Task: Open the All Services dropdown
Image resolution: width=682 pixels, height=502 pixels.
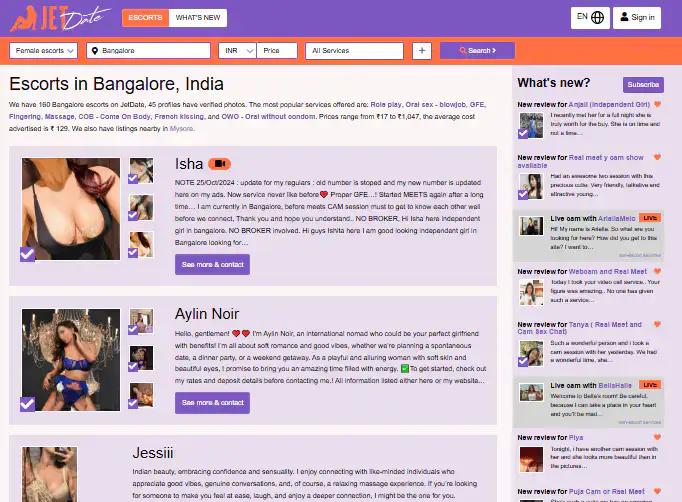Action: pos(354,50)
